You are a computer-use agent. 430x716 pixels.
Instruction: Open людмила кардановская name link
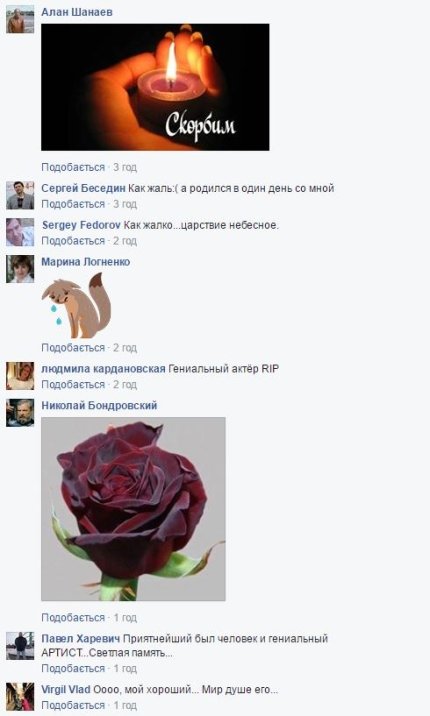103,369
